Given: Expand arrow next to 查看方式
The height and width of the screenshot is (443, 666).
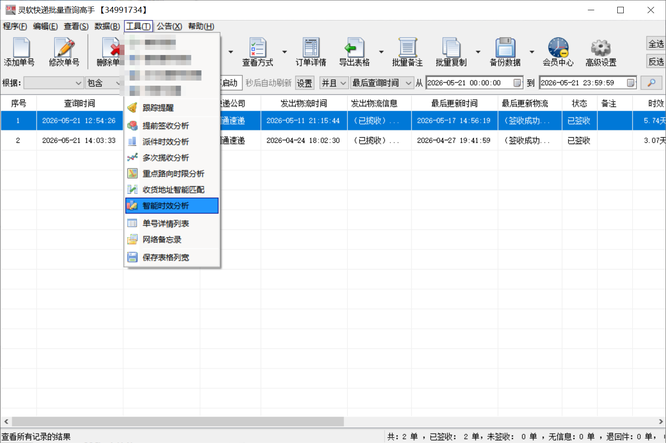Looking at the screenshot, I should tap(285, 52).
